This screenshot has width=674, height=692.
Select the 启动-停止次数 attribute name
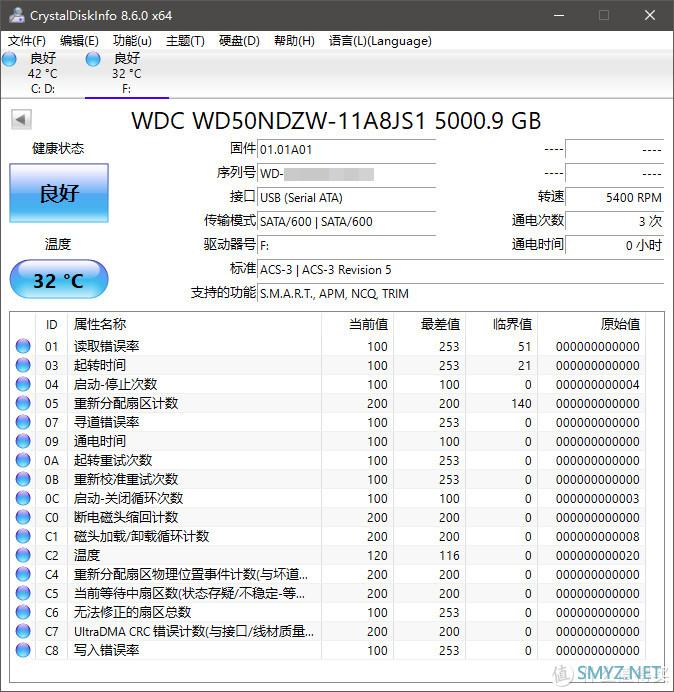(115, 384)
